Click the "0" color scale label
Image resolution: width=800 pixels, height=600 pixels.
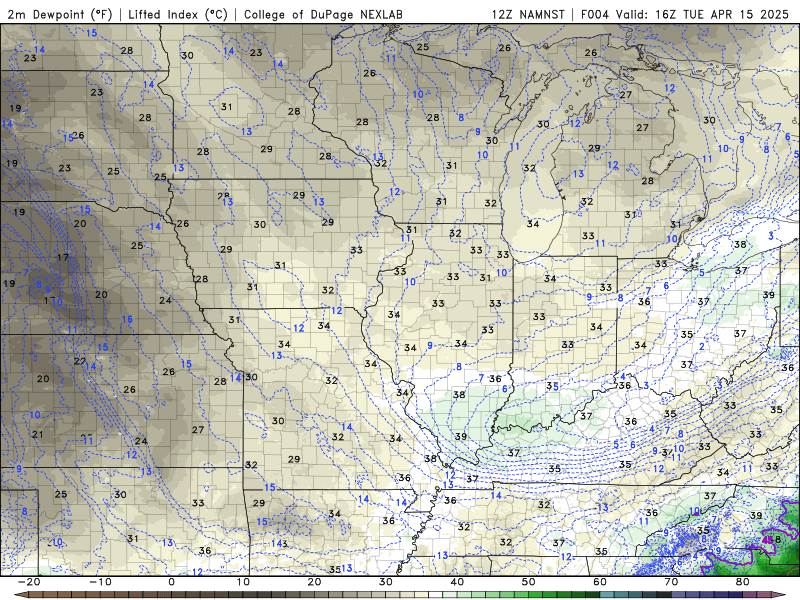click(x=171, y=582)
